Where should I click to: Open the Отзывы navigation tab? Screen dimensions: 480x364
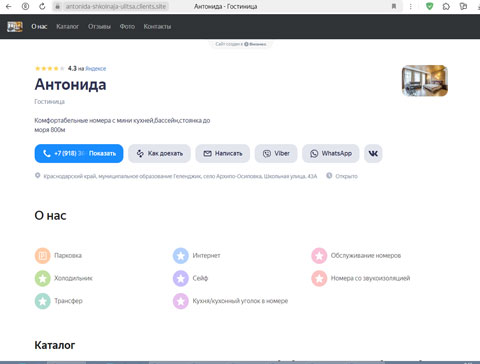coord(99,27)
